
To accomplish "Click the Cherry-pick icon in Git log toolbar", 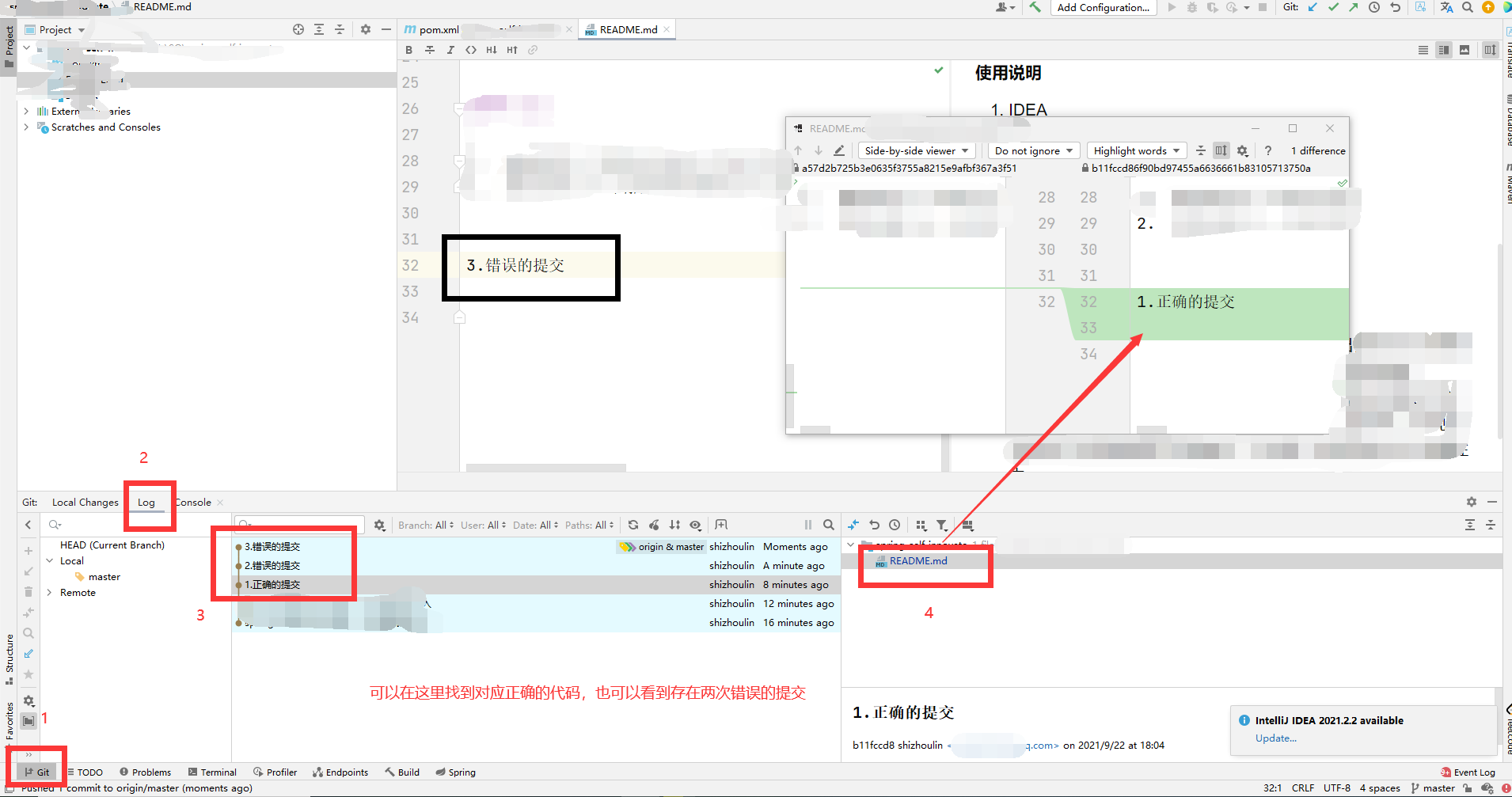I will (x=654, y=525).
